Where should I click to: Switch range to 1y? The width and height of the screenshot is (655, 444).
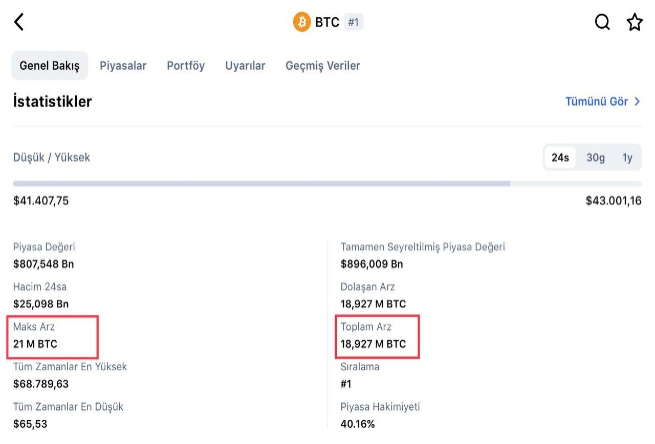627,158
